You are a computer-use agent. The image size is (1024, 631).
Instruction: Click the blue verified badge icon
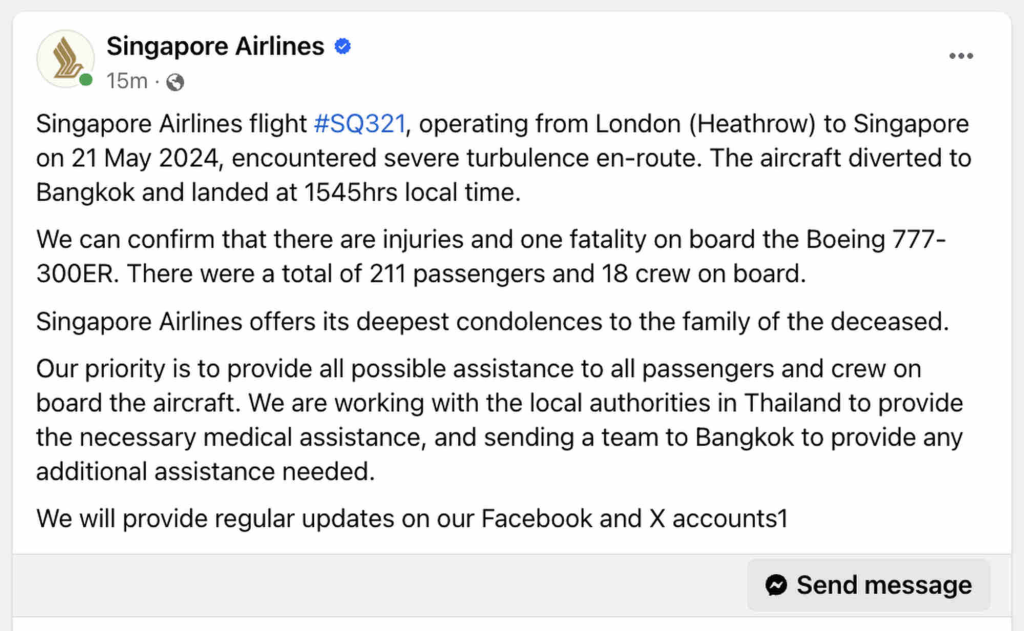342,46
